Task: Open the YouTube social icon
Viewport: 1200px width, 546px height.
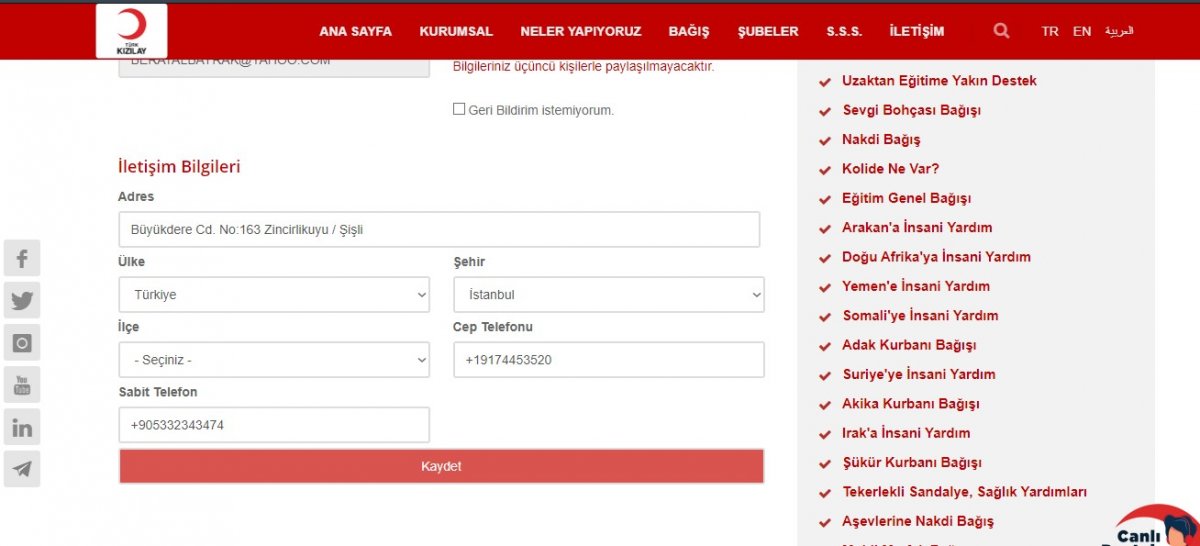Action: click(x=22, y=385)
